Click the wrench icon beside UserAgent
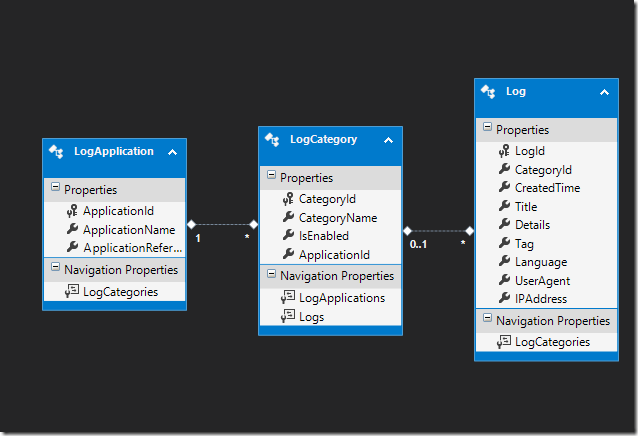Viewport: 638px width, 436px height. click(503, 281)
